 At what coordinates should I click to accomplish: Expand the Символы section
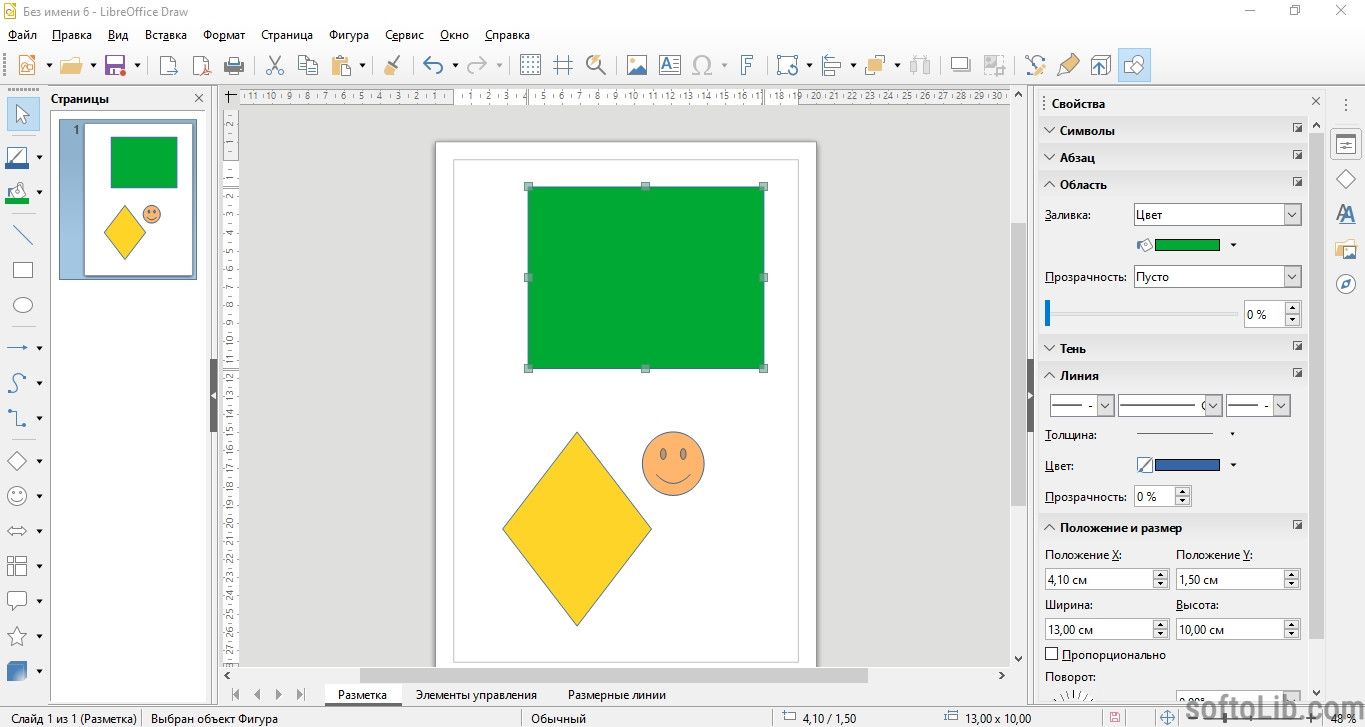pyautogui.click(x=1051, y=130)
